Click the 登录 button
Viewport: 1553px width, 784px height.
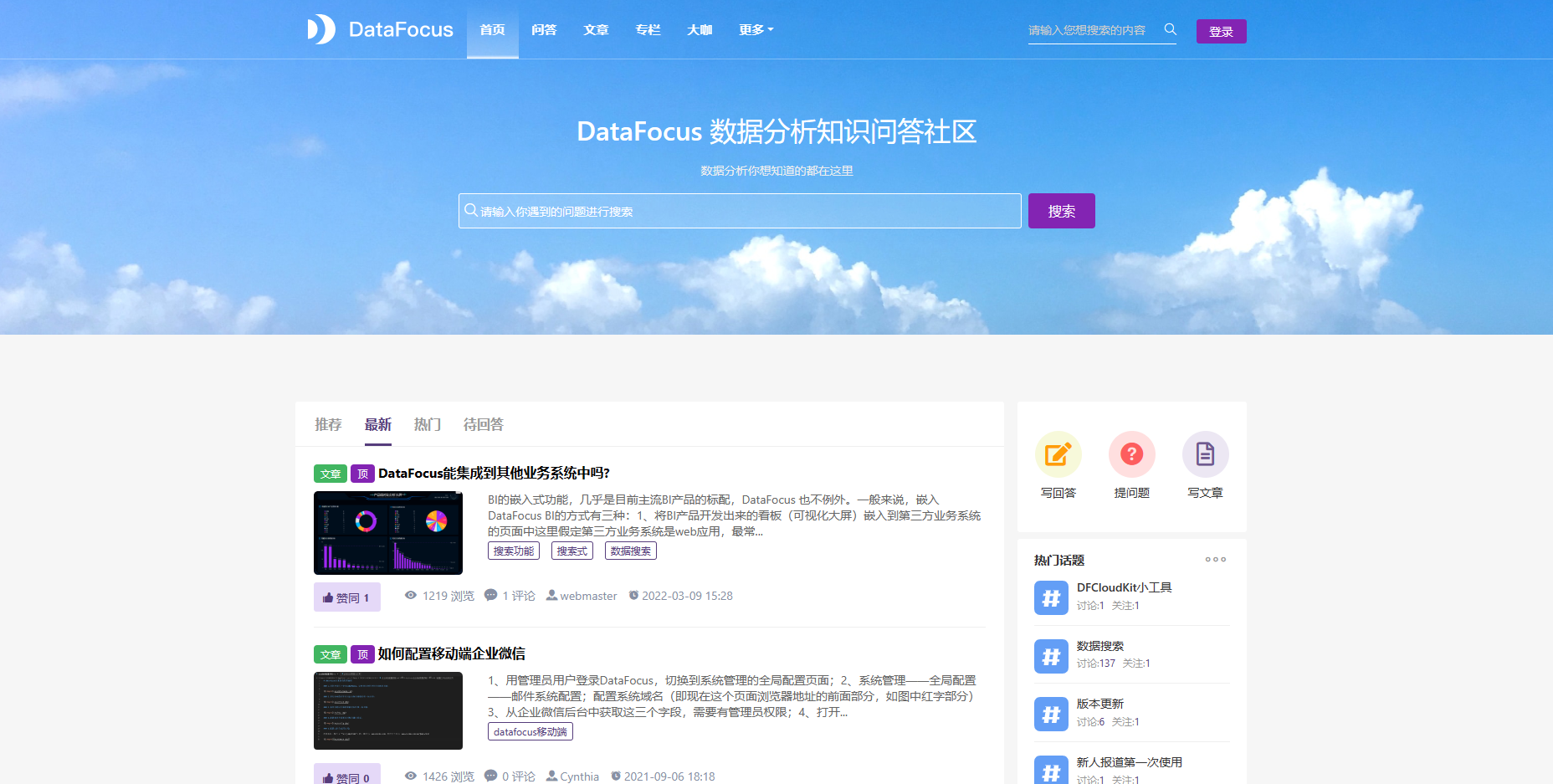1221,31
